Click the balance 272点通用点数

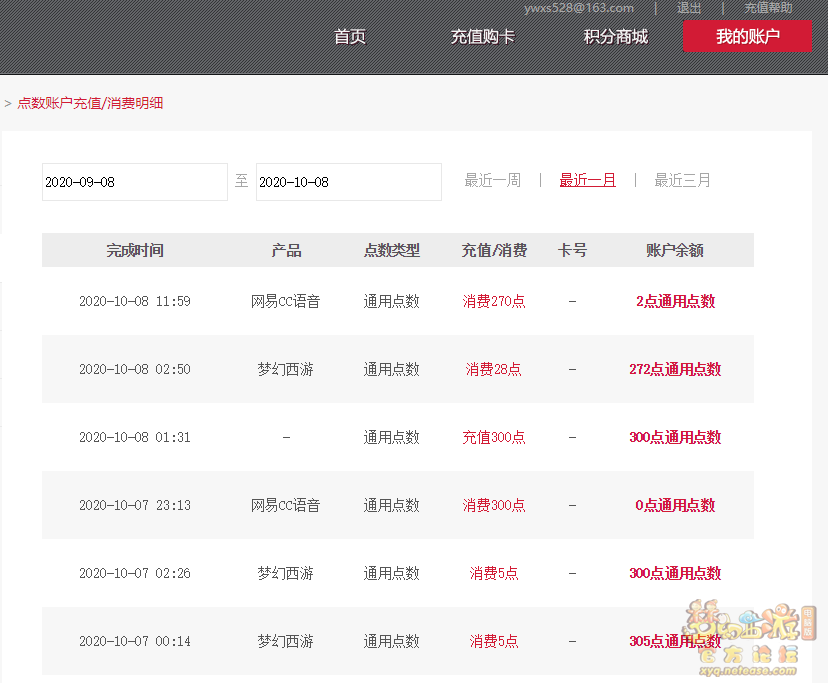click(675, 369)
